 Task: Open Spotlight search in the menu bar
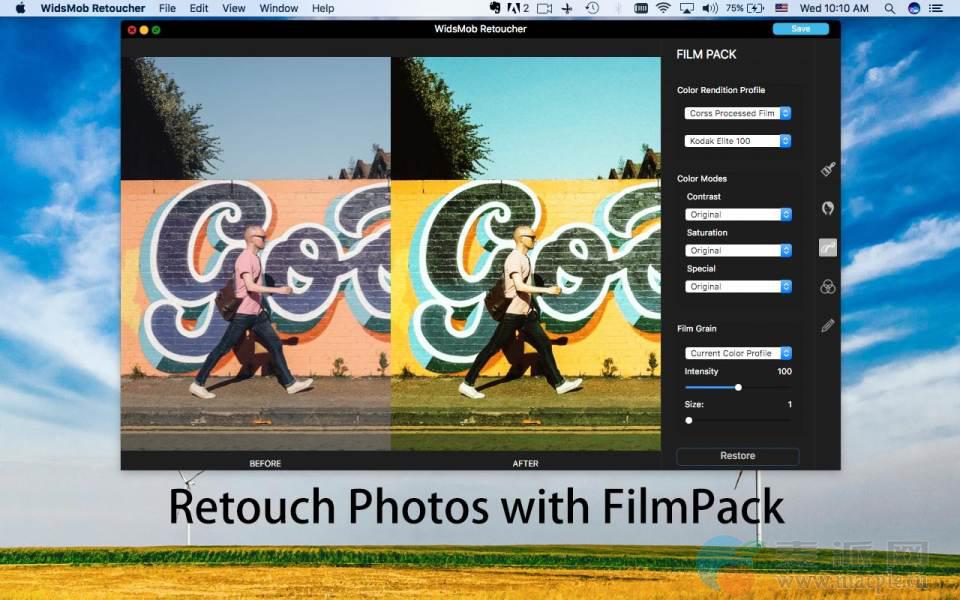[888, 8]
